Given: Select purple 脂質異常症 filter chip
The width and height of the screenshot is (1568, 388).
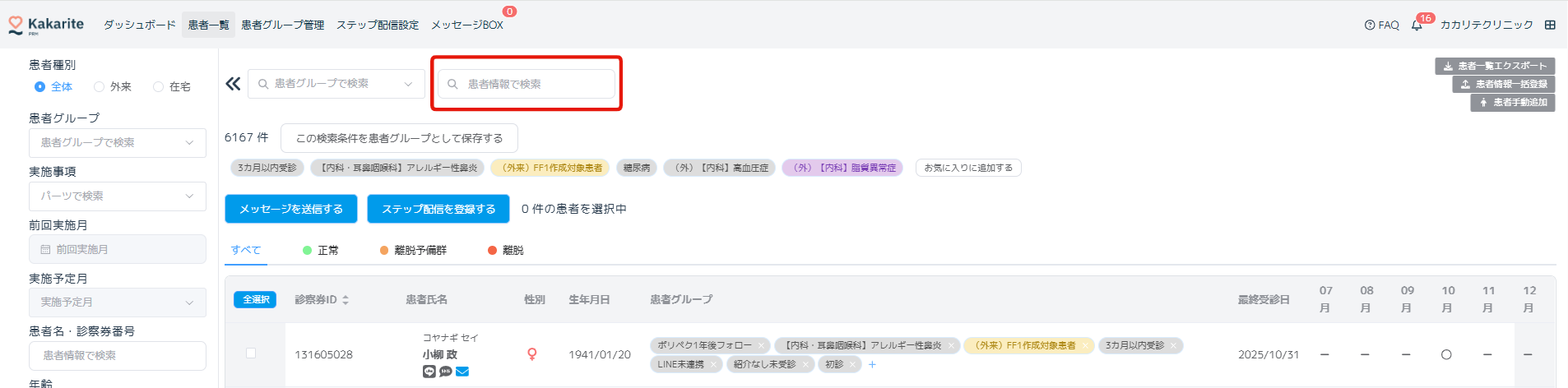Looking at the screenshot, I should (x=842, y=168).
